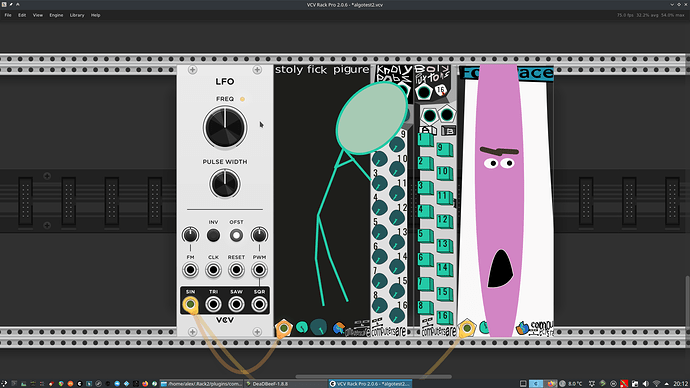Click knob 16 on Knoly Pobs

pyautogui.click(x=397, y=315)
